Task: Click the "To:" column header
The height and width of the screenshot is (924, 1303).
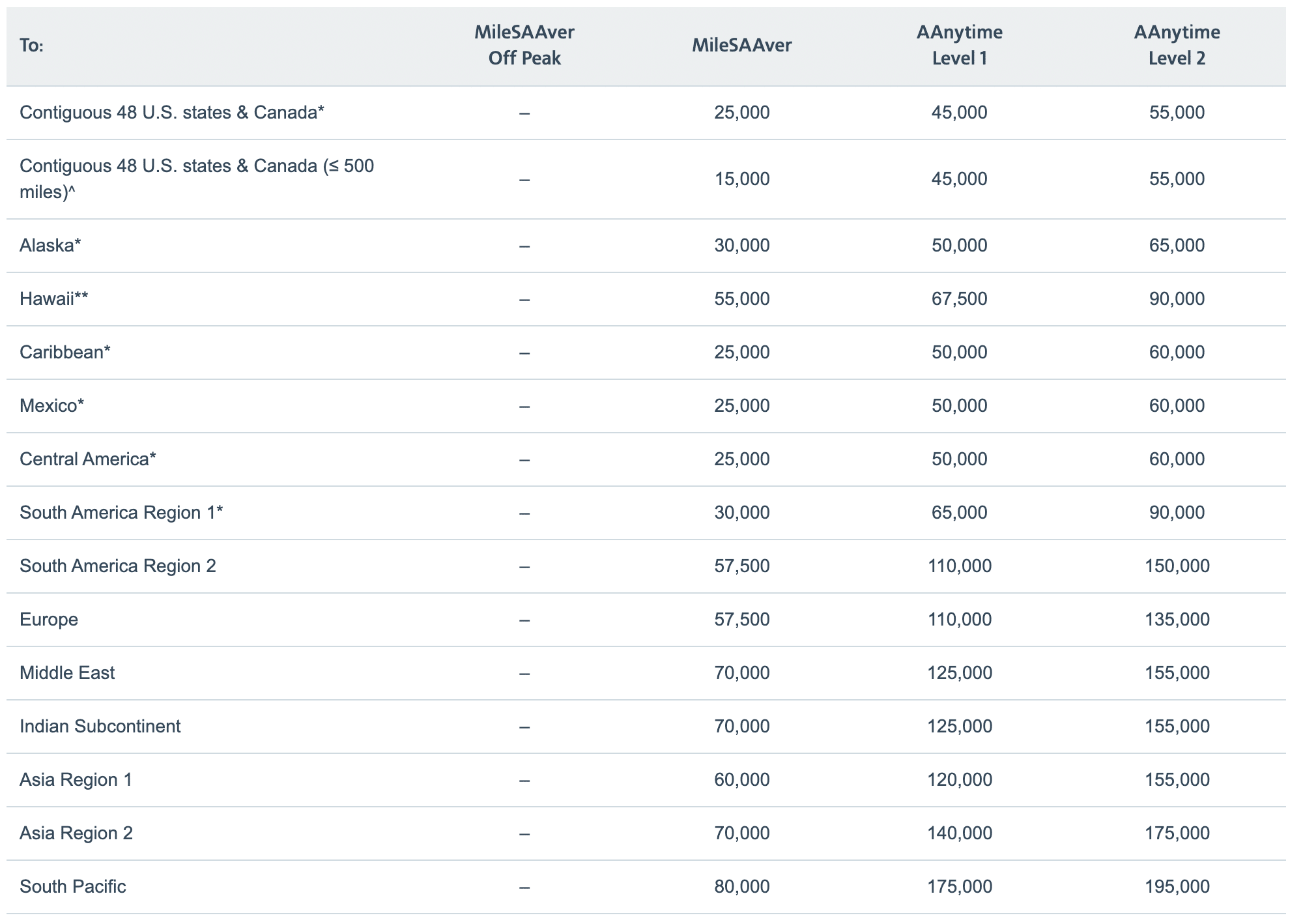Action: pyautogui.click(x=32, y=46)
